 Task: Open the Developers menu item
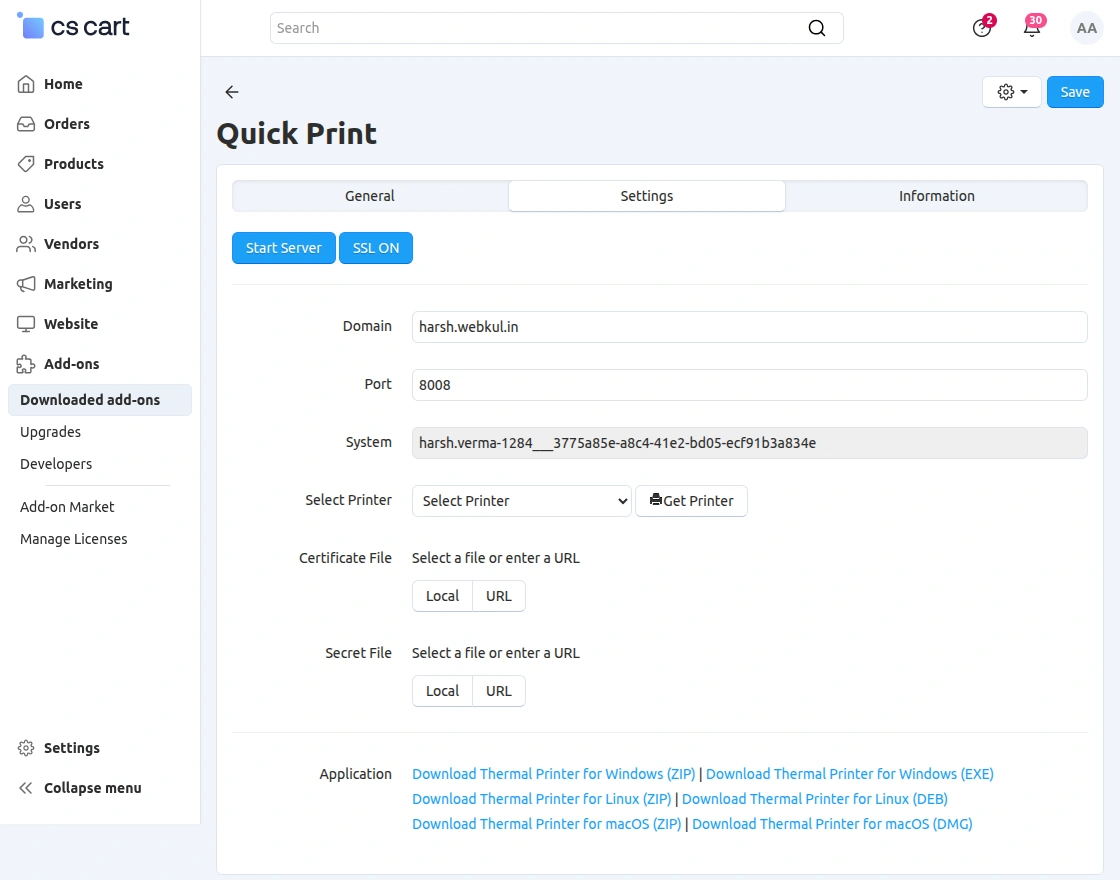(x=56, y=464)
